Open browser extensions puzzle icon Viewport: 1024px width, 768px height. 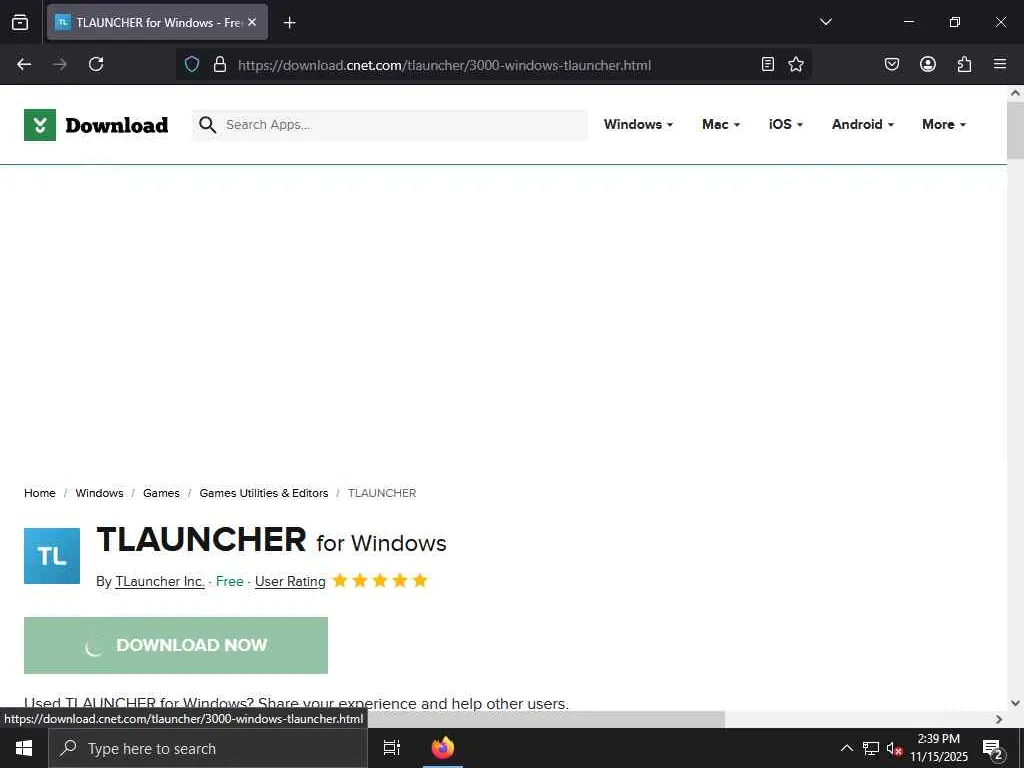point(964,64)
